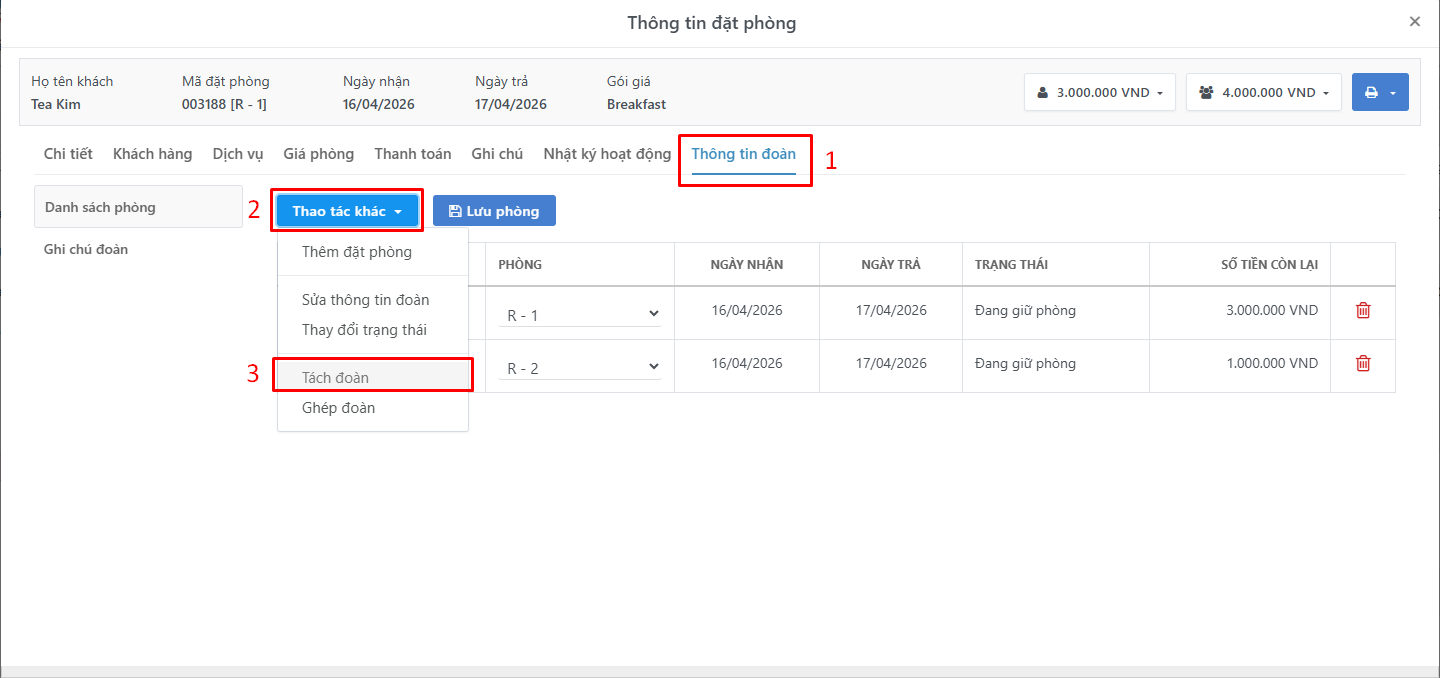Open Danh sách phòng sidebar item
The height and width of the screenshot is (678, 1440).
pos(138,207)
